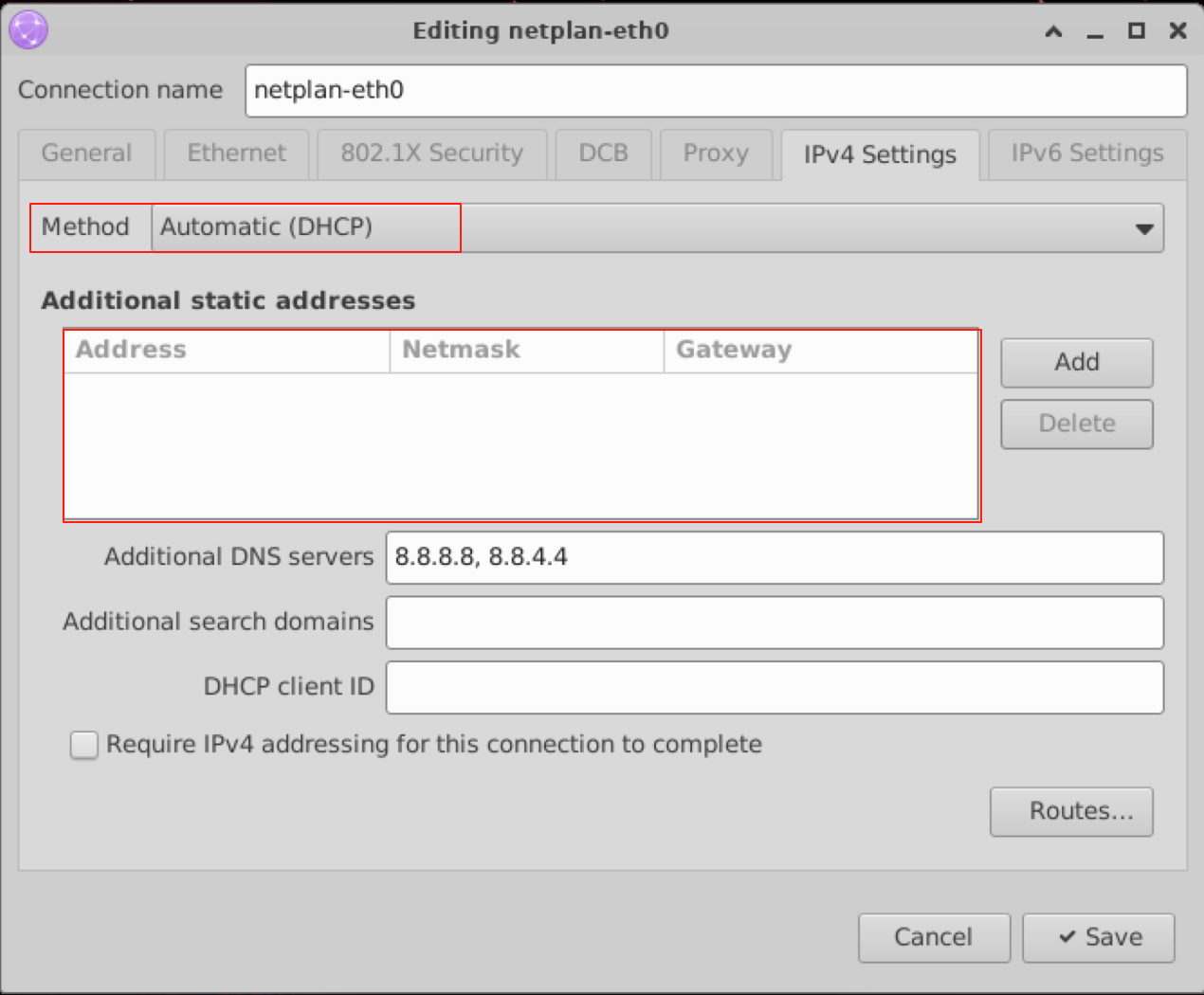Select the IPv4 Settings tab

[880, 154]
